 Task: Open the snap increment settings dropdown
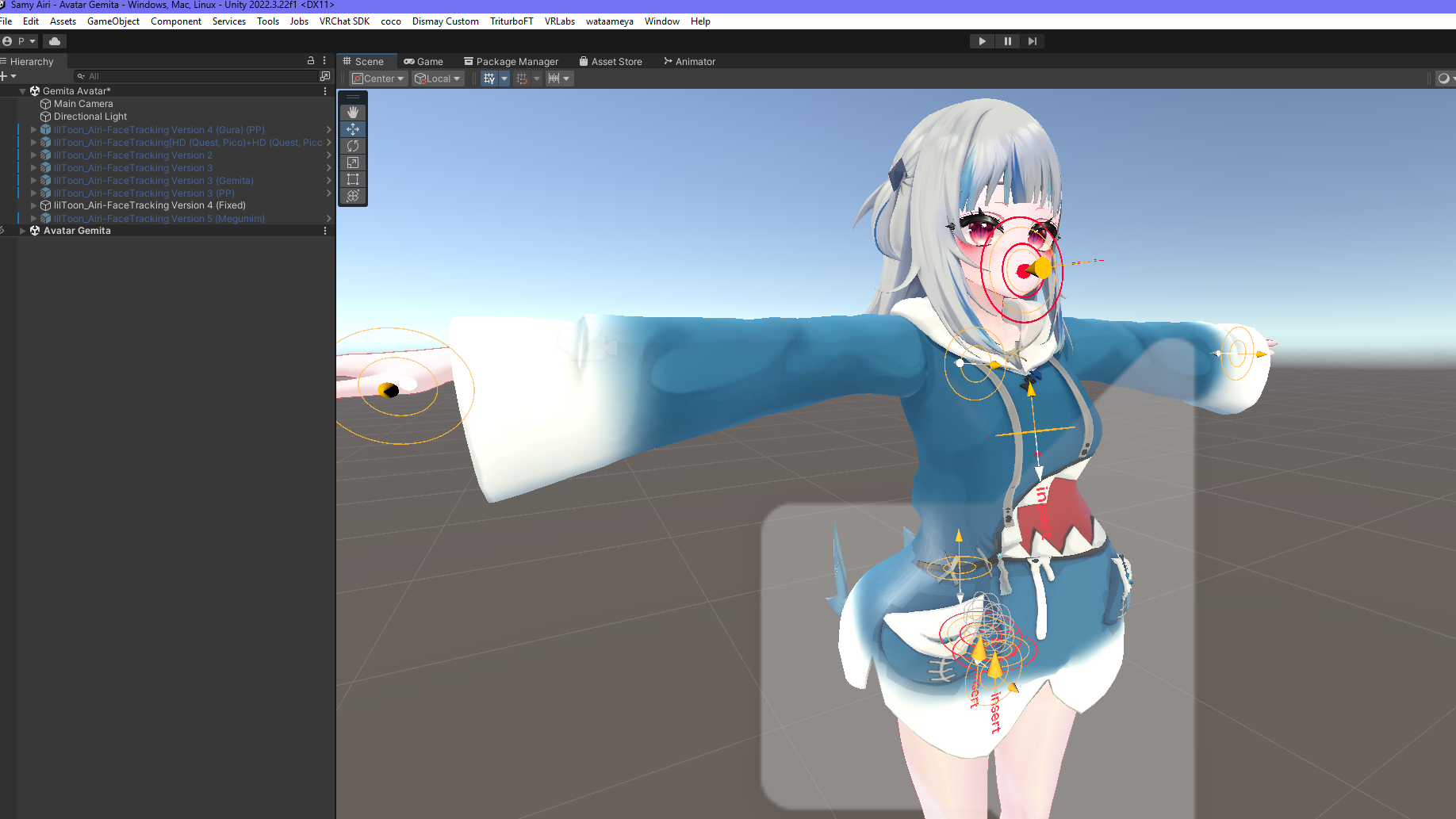coord(559,78)
